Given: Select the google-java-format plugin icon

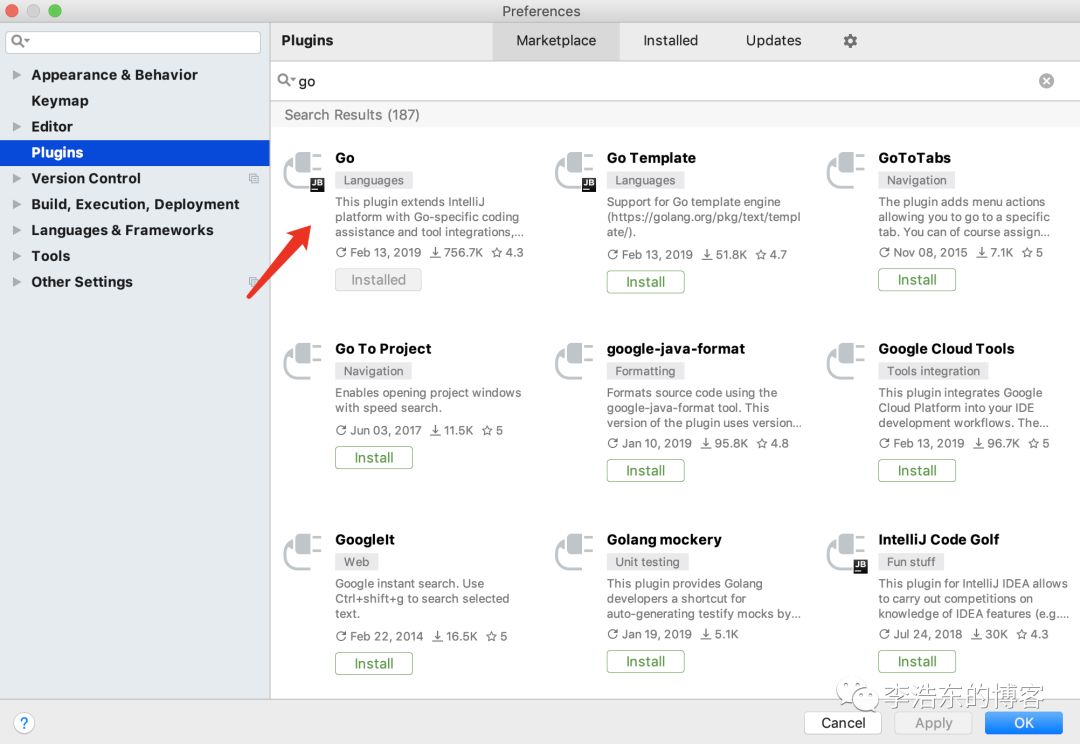Looking at the screenshot, I should click(x=574, y=361).
